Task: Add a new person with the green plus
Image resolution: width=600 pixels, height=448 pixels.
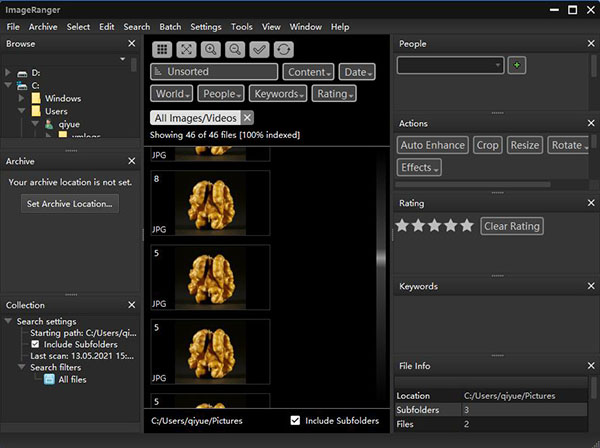Action: point(517,65)
